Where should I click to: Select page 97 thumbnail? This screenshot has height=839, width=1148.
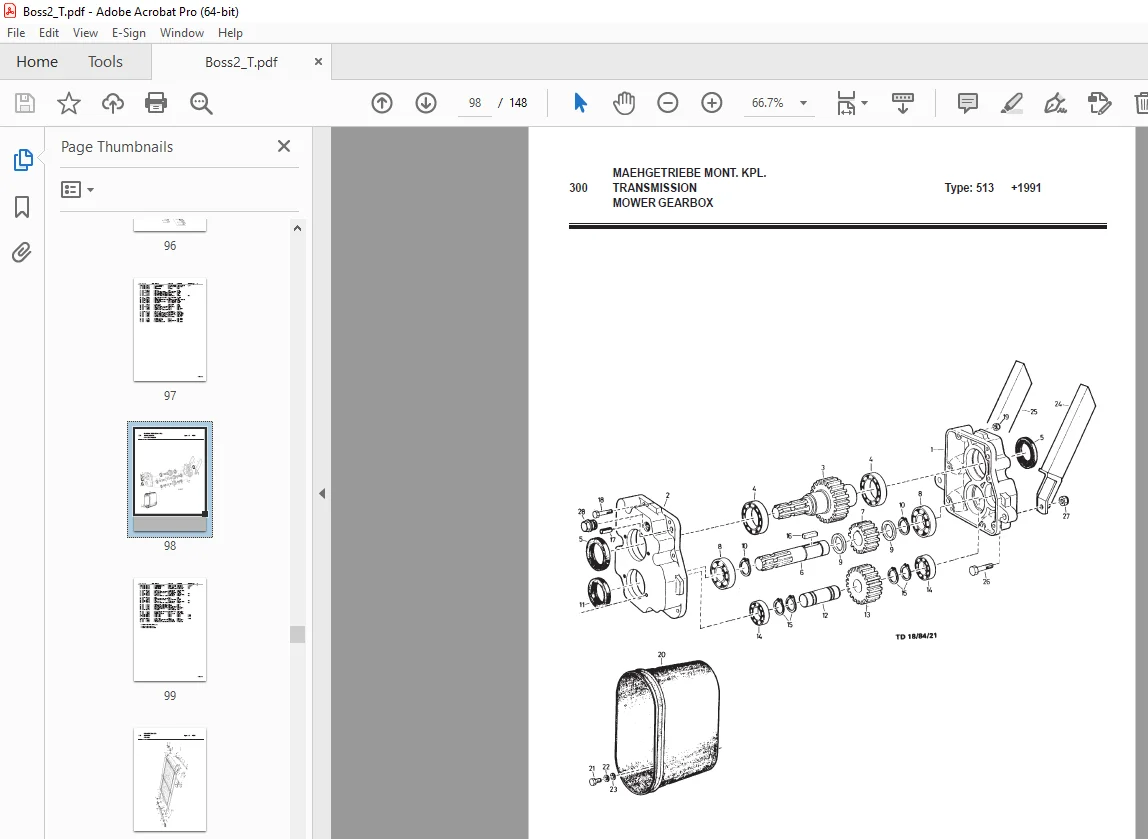[170, 330]
